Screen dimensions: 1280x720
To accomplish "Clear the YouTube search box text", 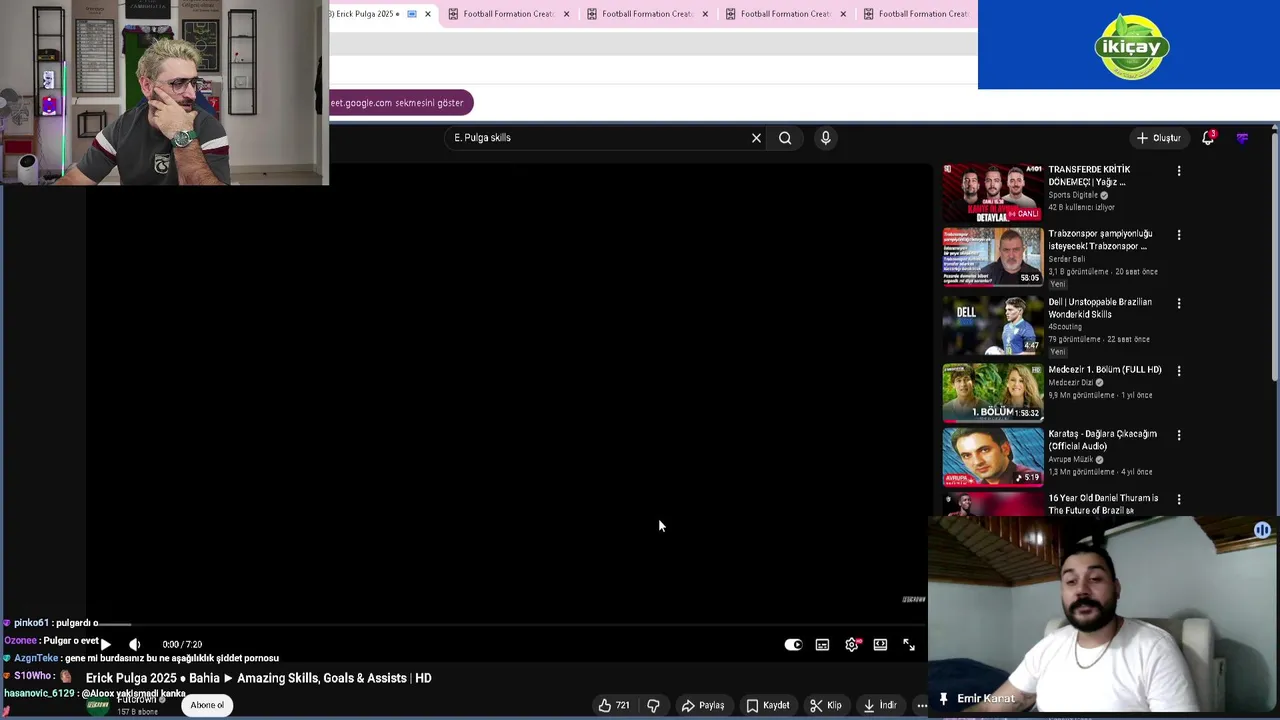I will 756,138.
